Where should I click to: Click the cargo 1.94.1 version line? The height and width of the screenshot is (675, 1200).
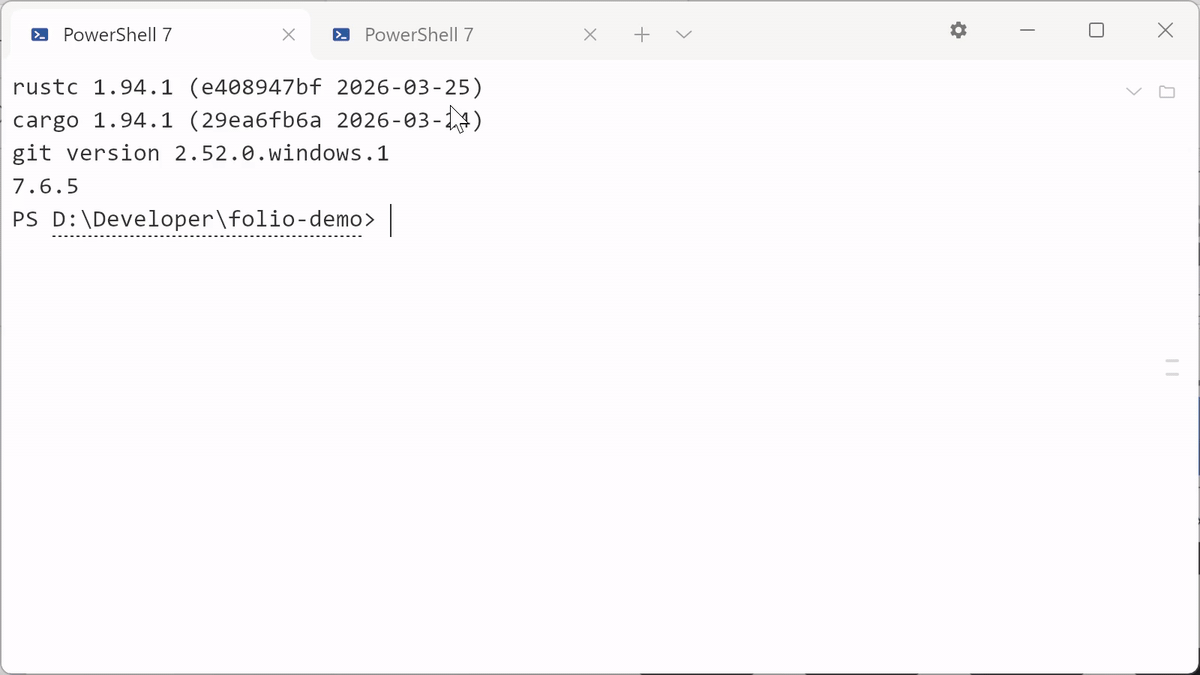pyautogui.click(x=247, y=120)
